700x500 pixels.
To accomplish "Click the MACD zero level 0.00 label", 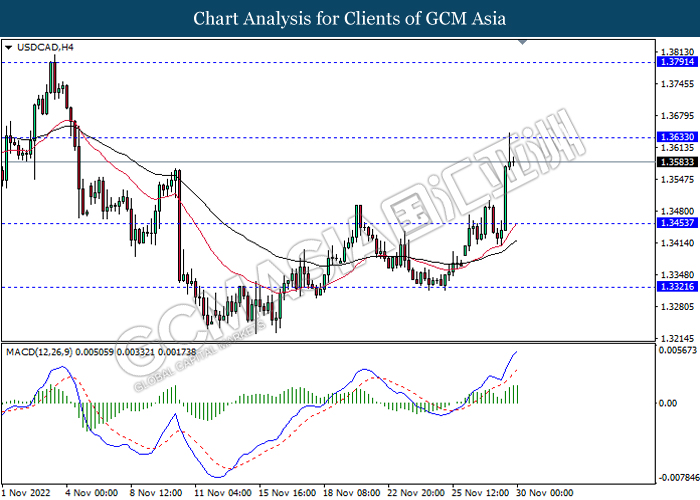I will point(668,404).
